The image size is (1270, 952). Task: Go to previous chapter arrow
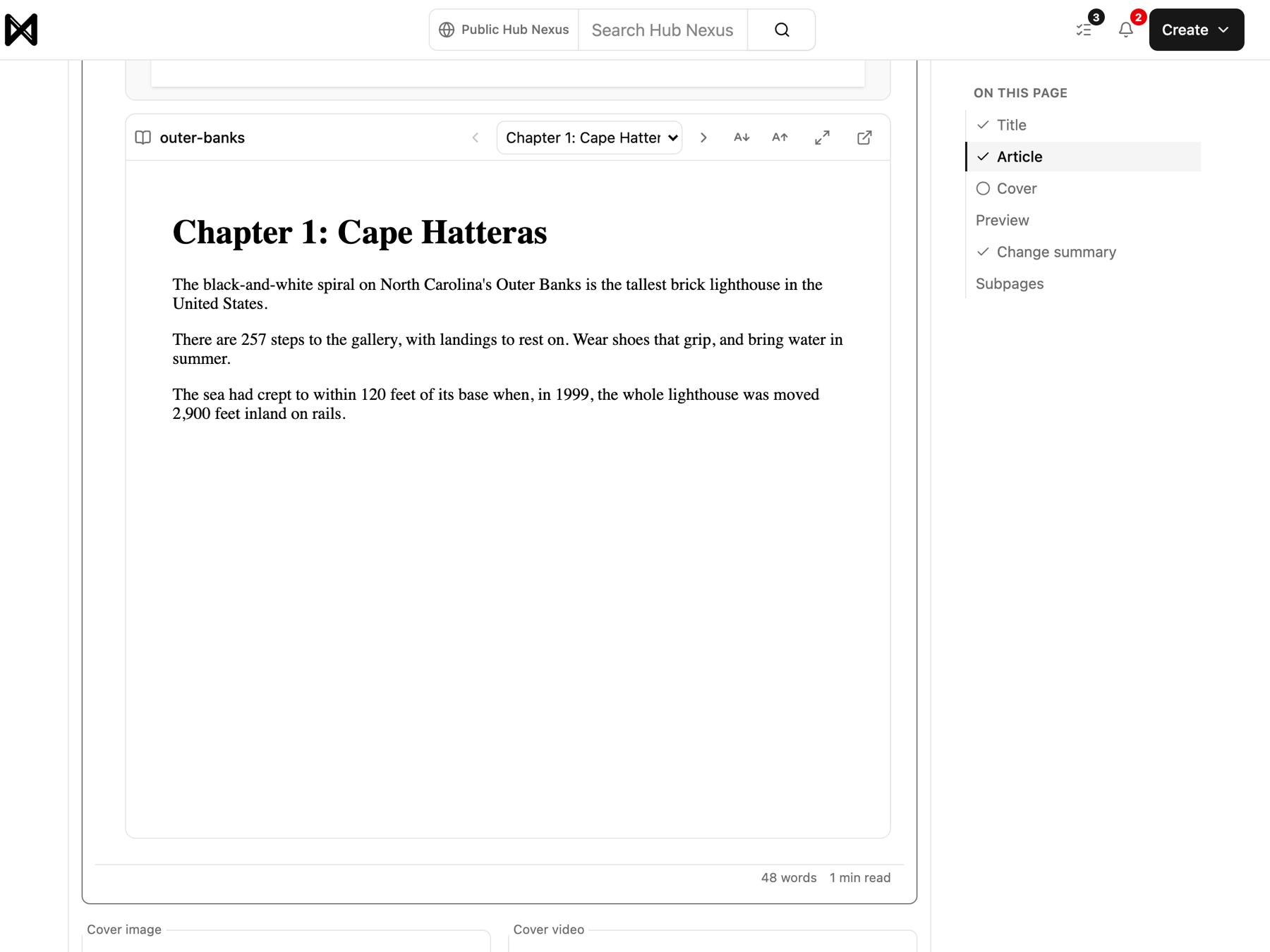(x=476, y=138)
